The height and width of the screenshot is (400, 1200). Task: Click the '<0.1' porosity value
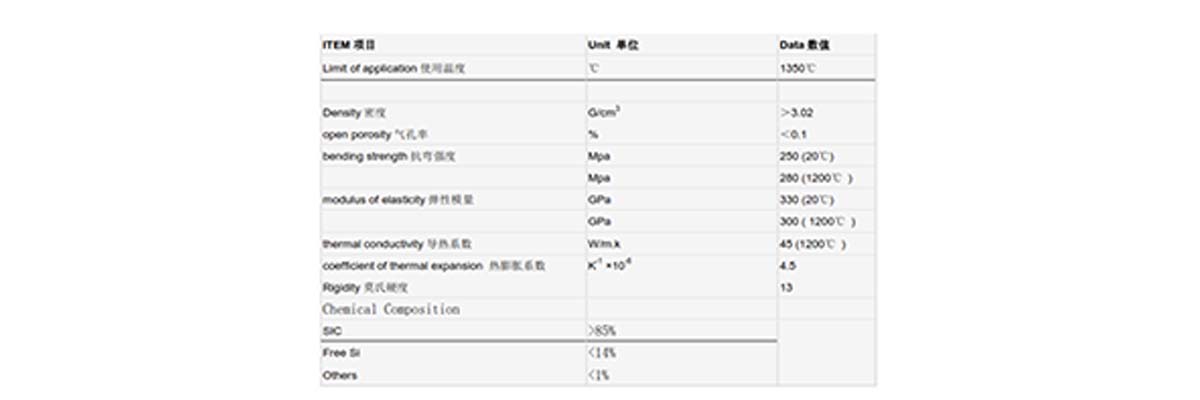(795, 134)
